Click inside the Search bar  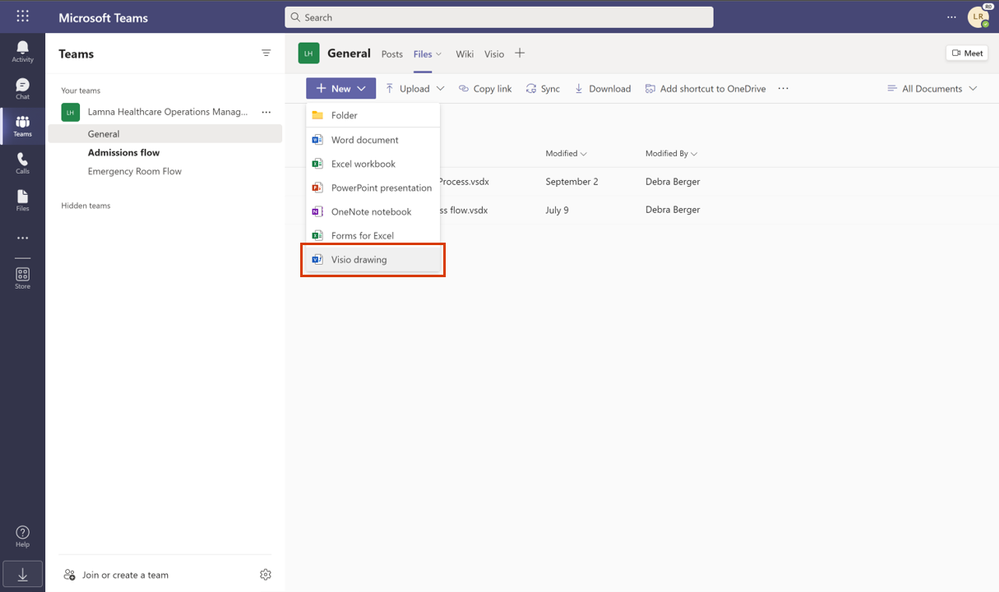pyautogui.click(x=498, y=17)
